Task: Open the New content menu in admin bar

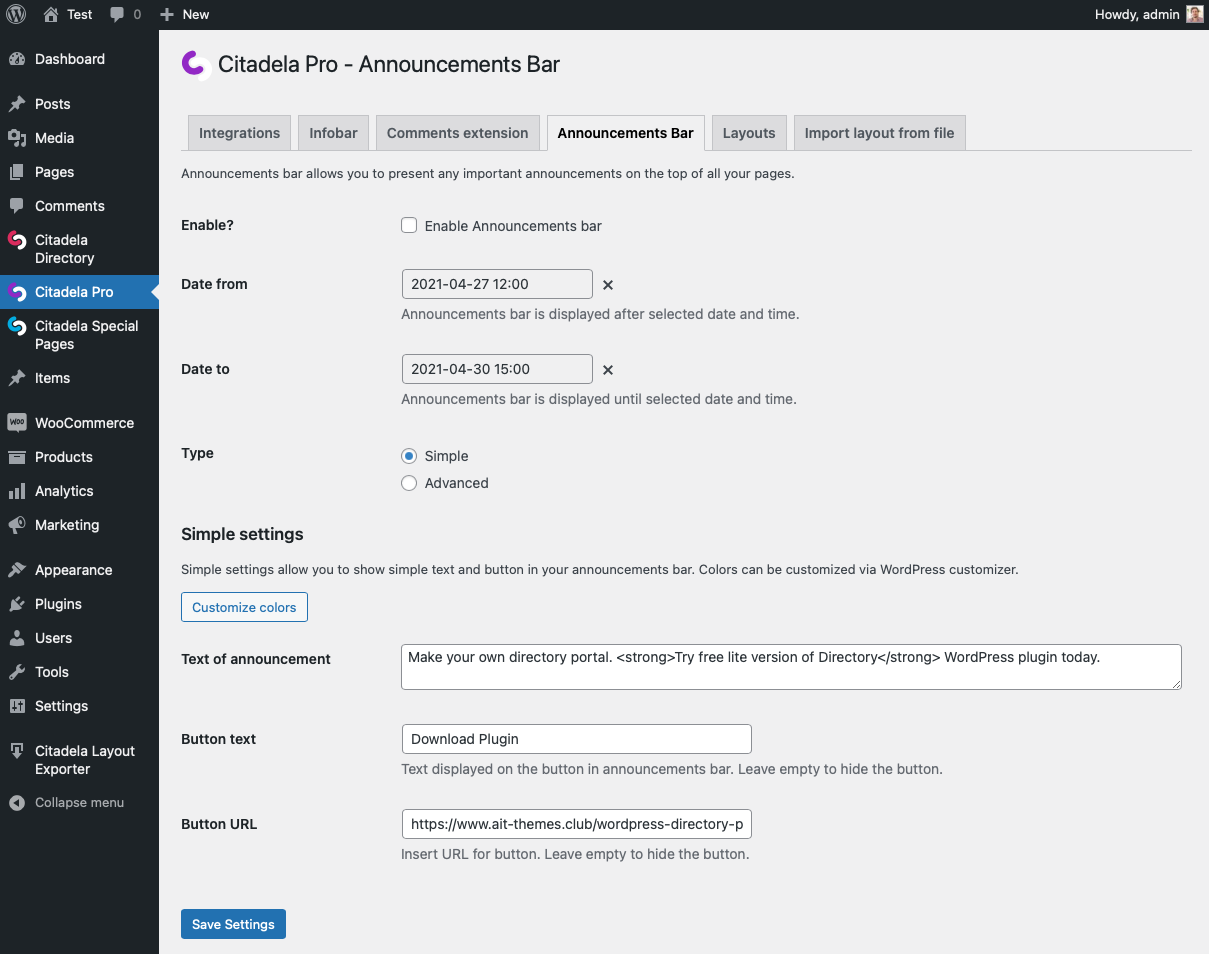Action: 185,14
